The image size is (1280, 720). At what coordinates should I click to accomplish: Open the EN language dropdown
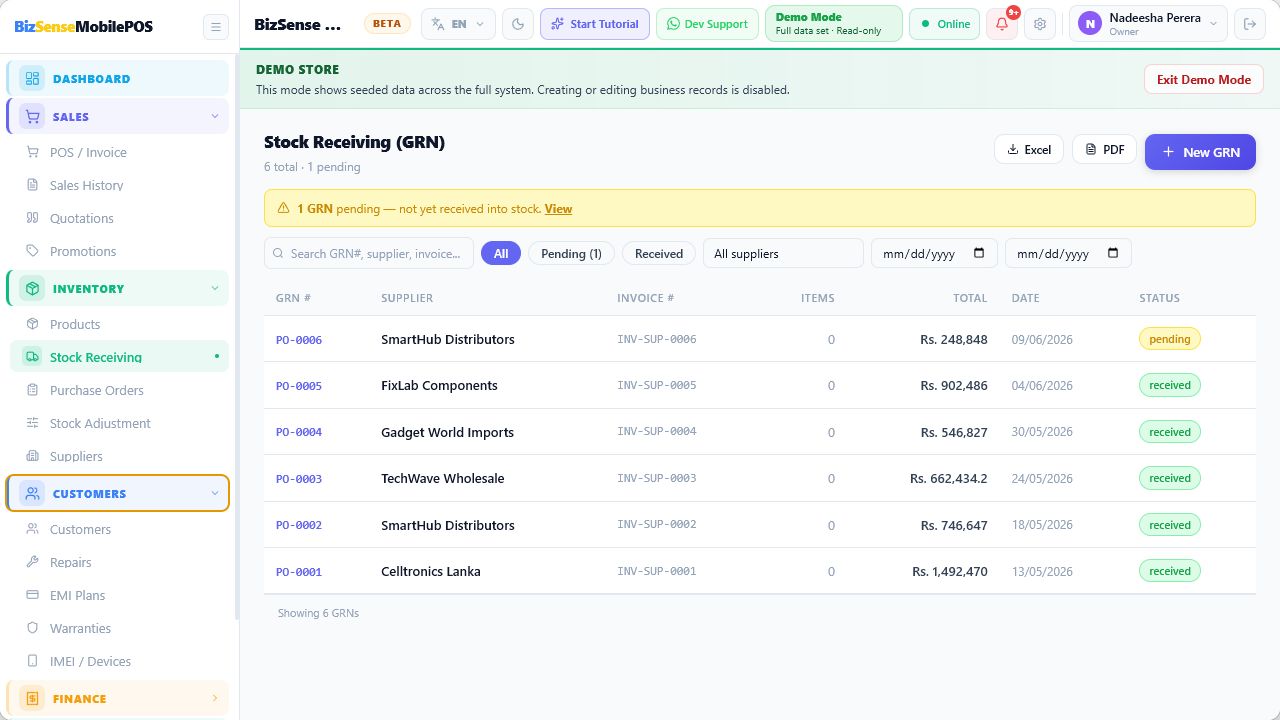coord(458,24)
